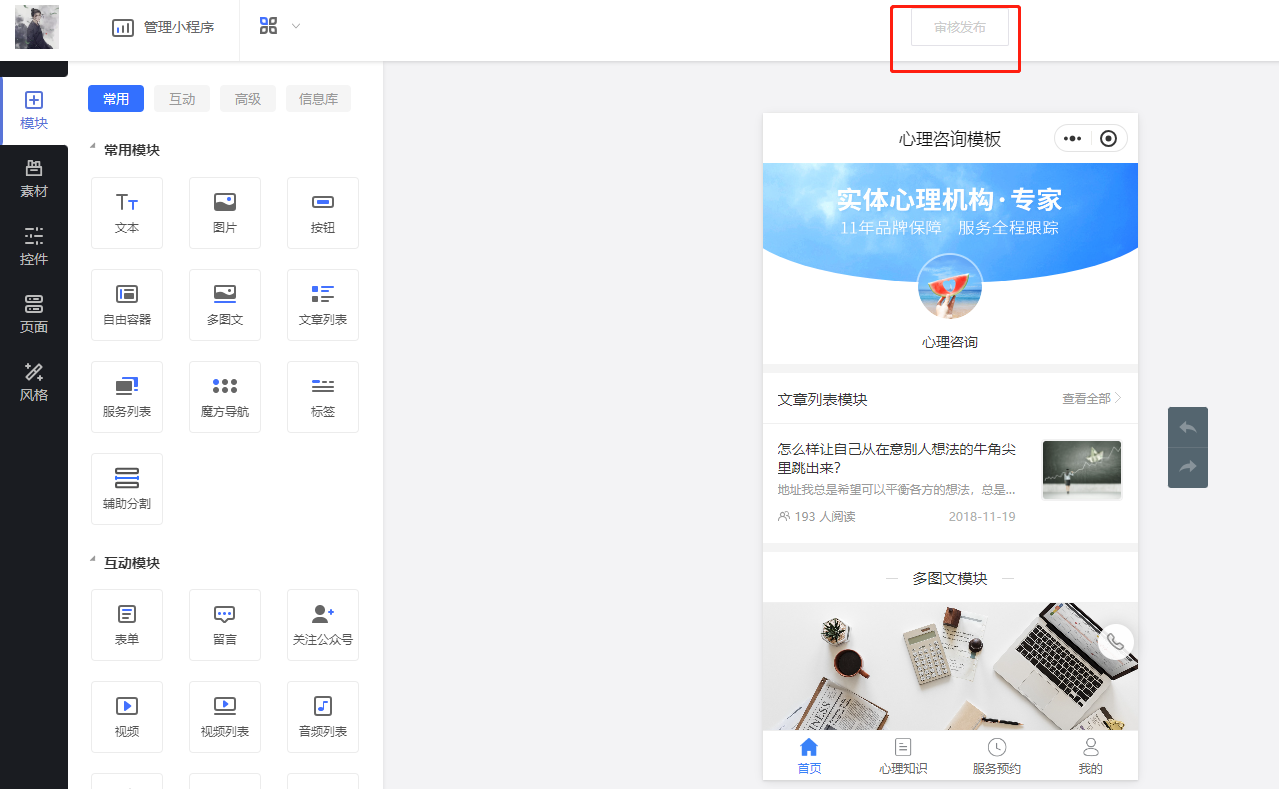Switch to the 信息库 tab
Screen dimensions: 1279x789
tap(318, 99)
